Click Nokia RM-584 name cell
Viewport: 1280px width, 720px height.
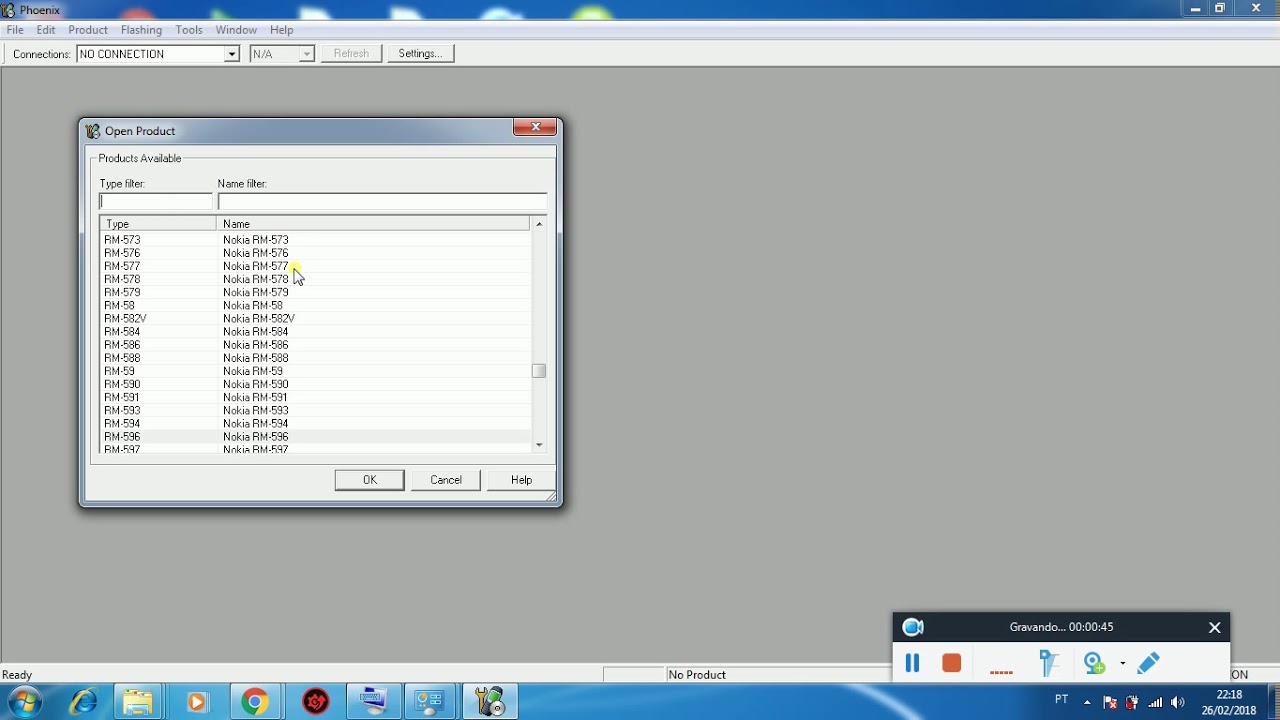pyautogui.click(x=256, y=332)
